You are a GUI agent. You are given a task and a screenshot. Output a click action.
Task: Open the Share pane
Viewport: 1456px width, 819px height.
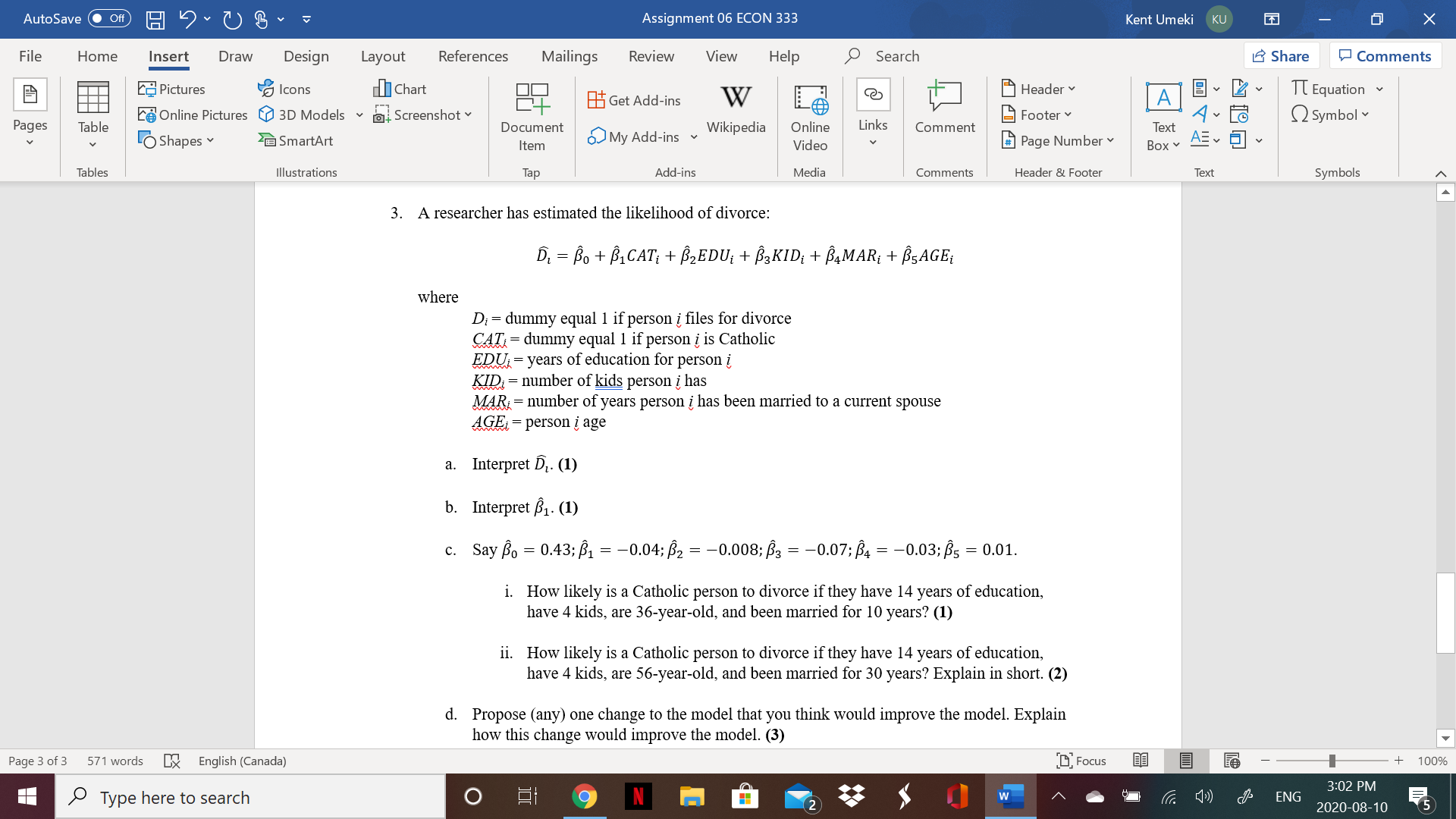point(1281,55)
